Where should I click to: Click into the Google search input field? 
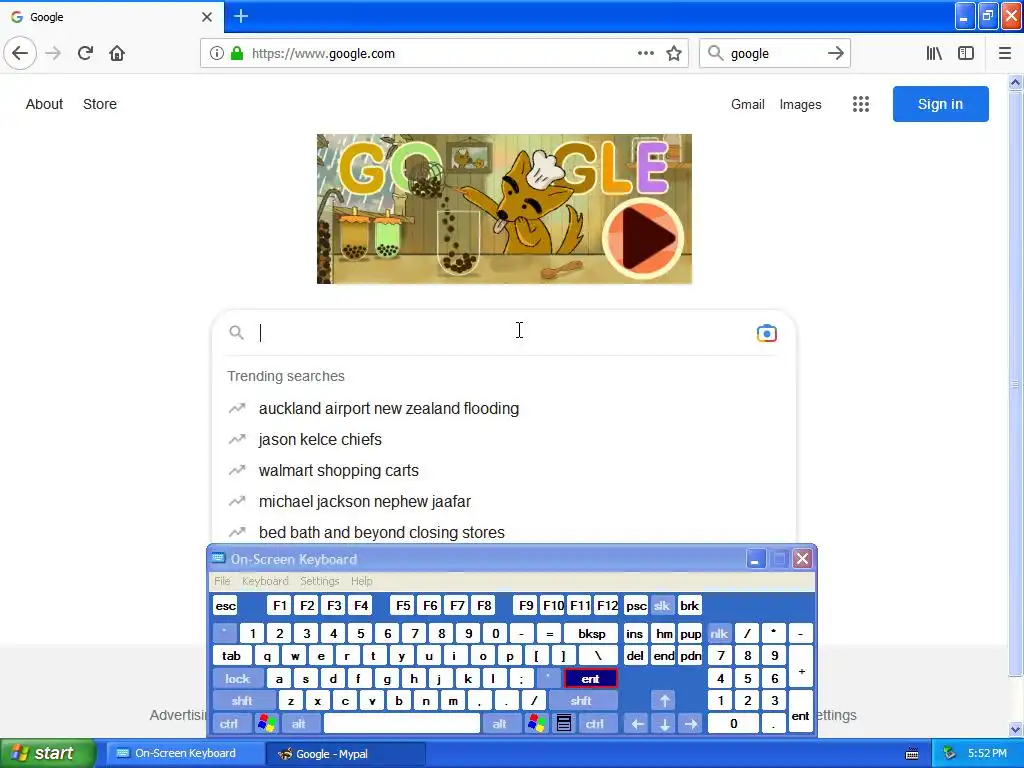pos(503,333)
